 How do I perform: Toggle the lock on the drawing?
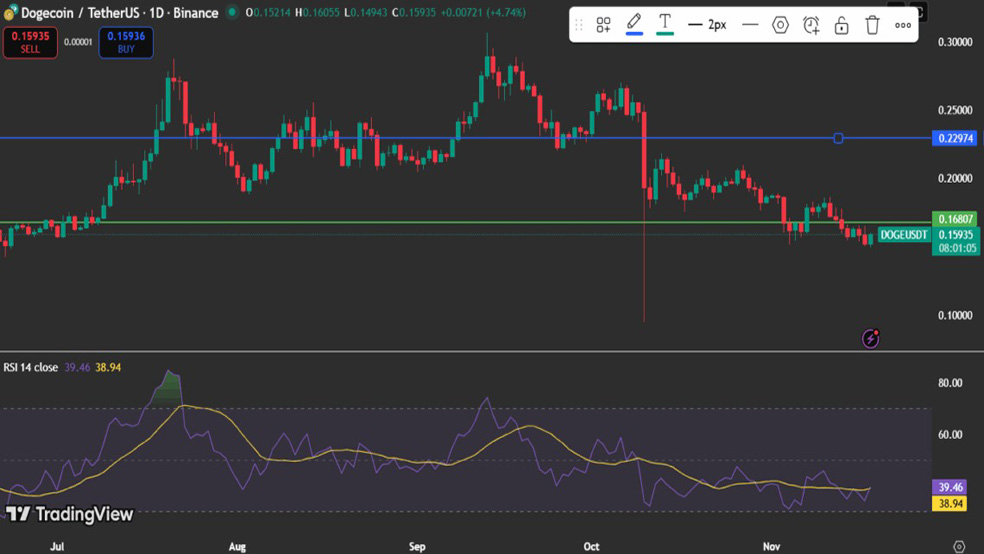[x=842, y=25]
